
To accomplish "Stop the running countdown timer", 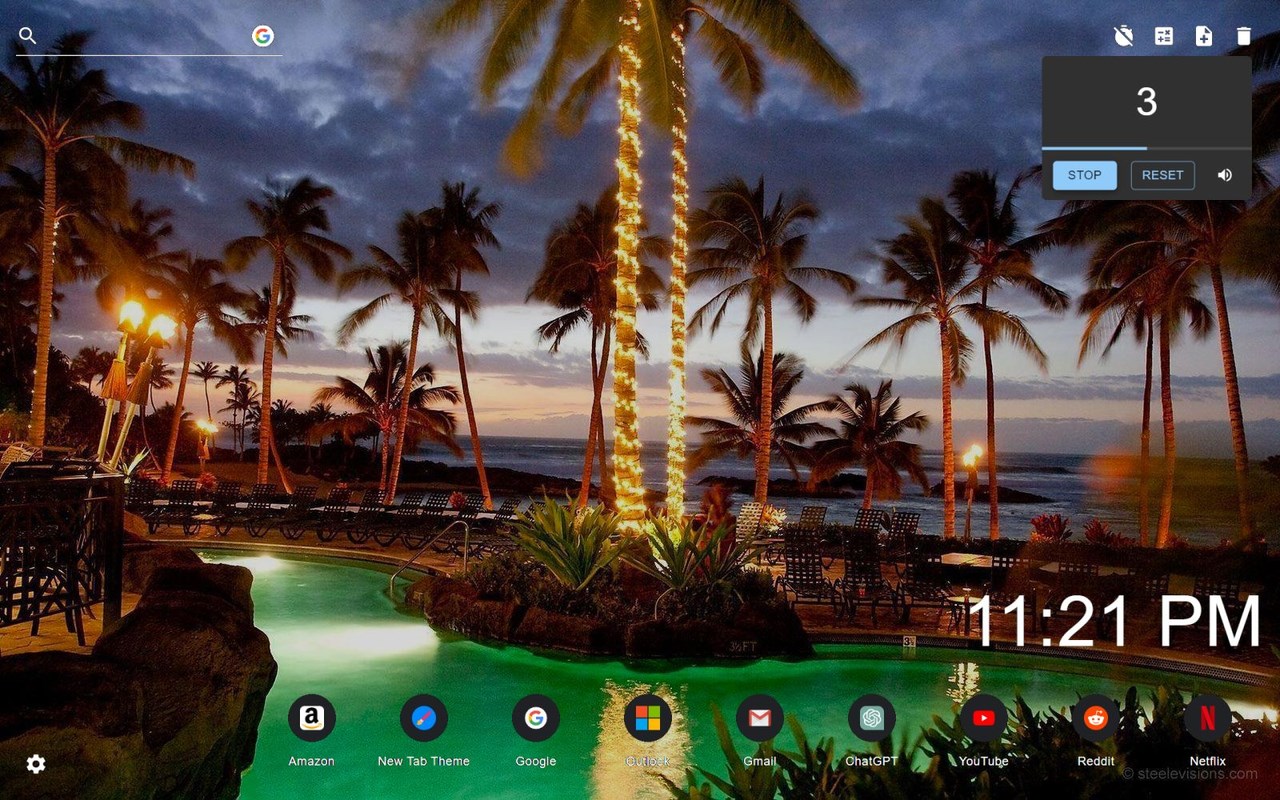I will [1084, 175].
